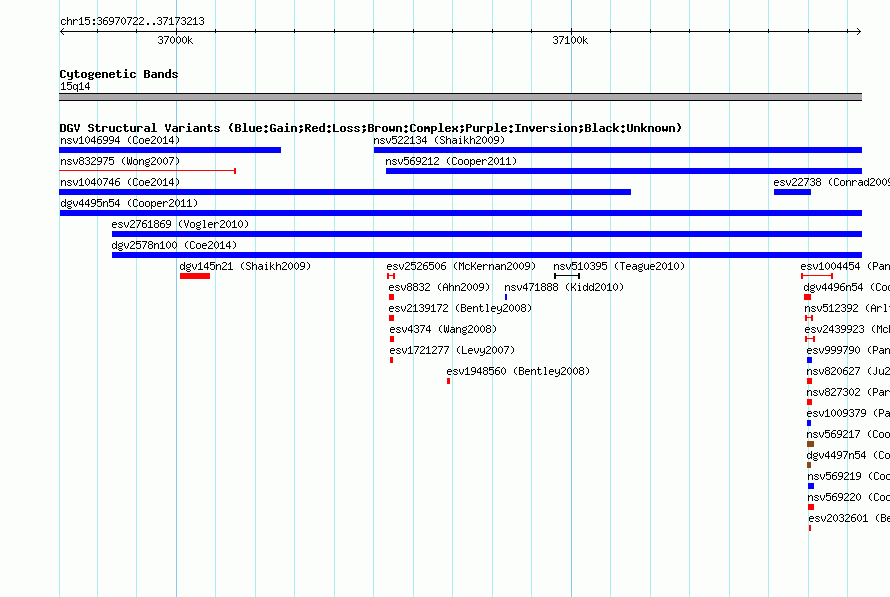Select the red dgv145n21 loss bar

point(195,276)
